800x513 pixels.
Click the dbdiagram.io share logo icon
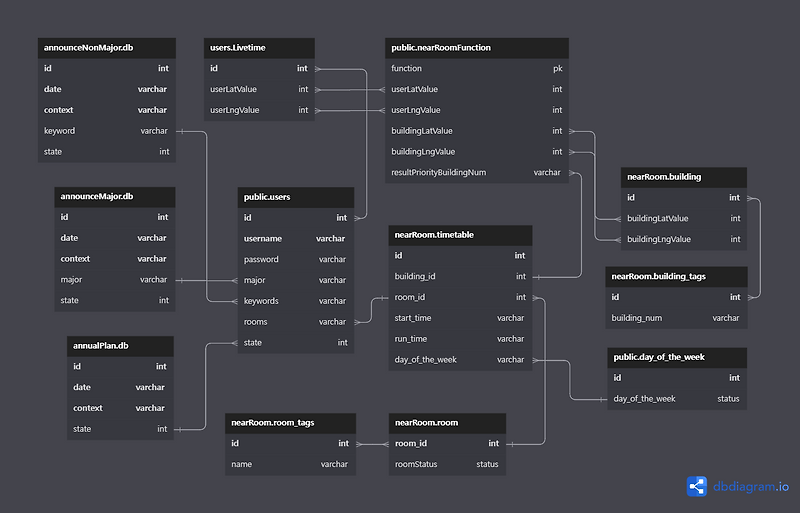pos(696,486)
